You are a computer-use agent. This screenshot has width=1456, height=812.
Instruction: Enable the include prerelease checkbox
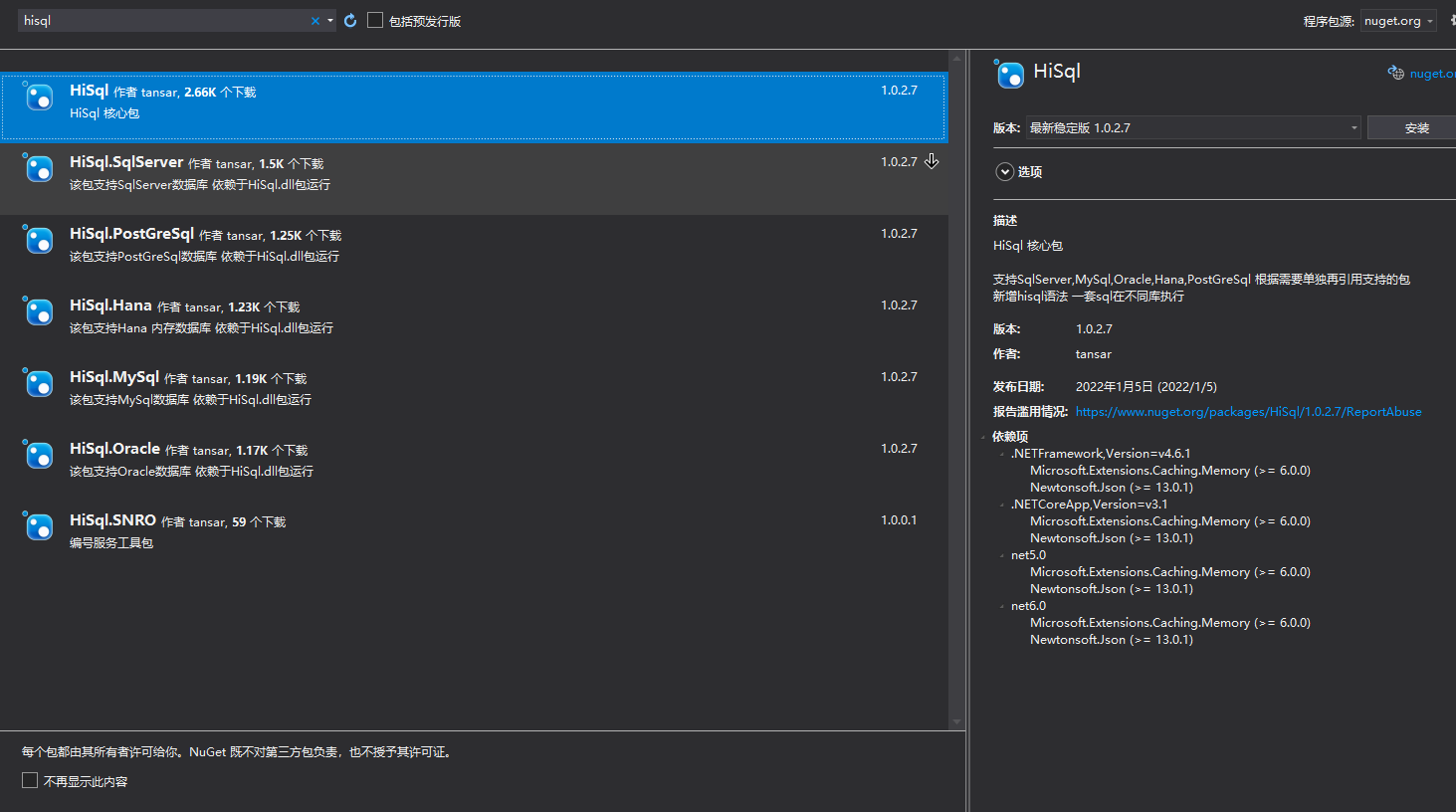(x=375, y=20)
